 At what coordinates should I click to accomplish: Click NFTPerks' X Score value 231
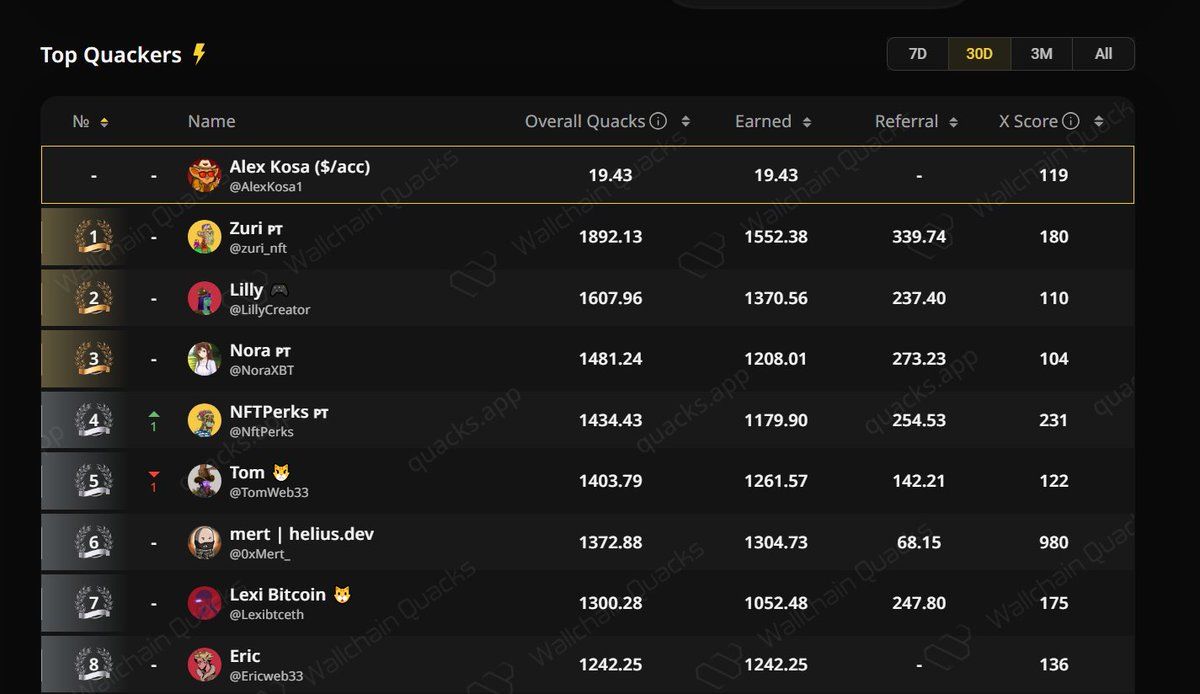click(1054, 420)
